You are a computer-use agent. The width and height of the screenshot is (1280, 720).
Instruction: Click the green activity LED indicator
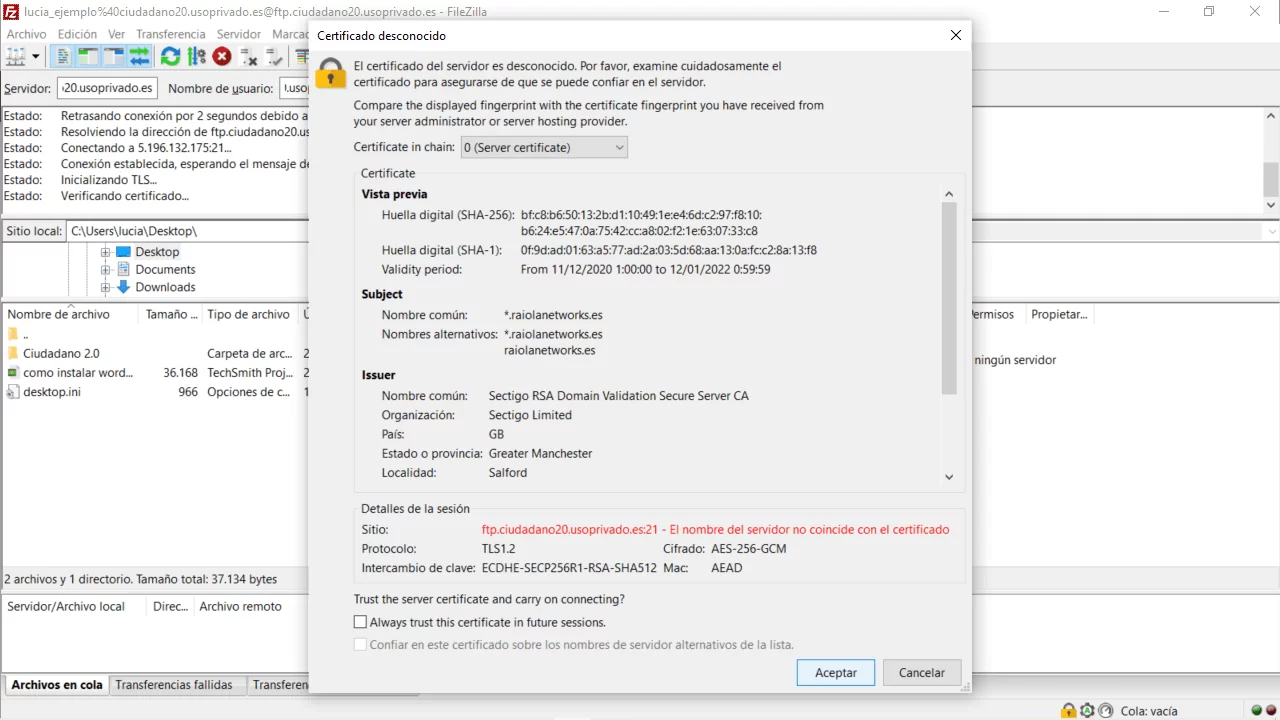tap(1257, 711)
